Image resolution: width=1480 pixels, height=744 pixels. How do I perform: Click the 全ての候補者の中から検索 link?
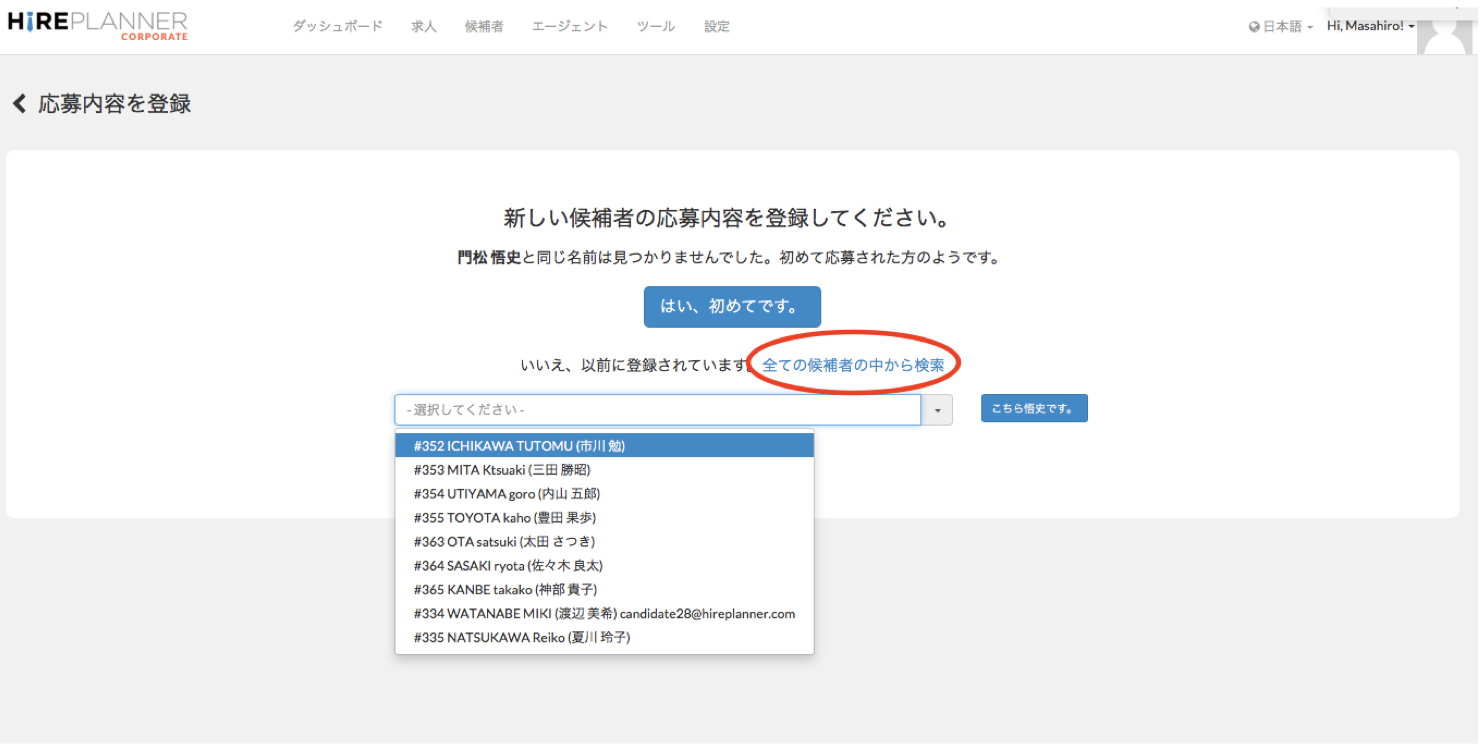853,365
